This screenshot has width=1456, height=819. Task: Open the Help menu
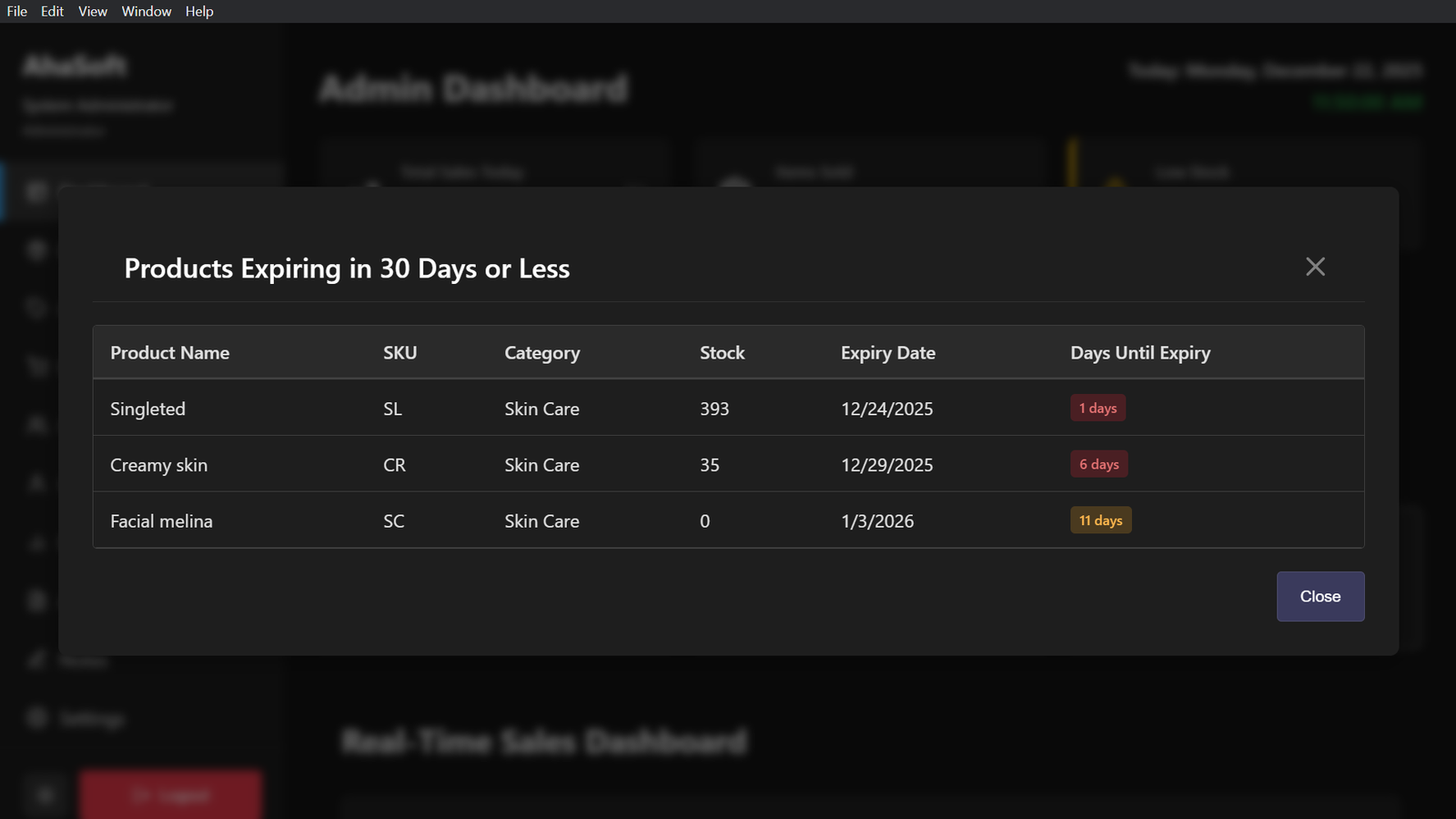[199, 11]
